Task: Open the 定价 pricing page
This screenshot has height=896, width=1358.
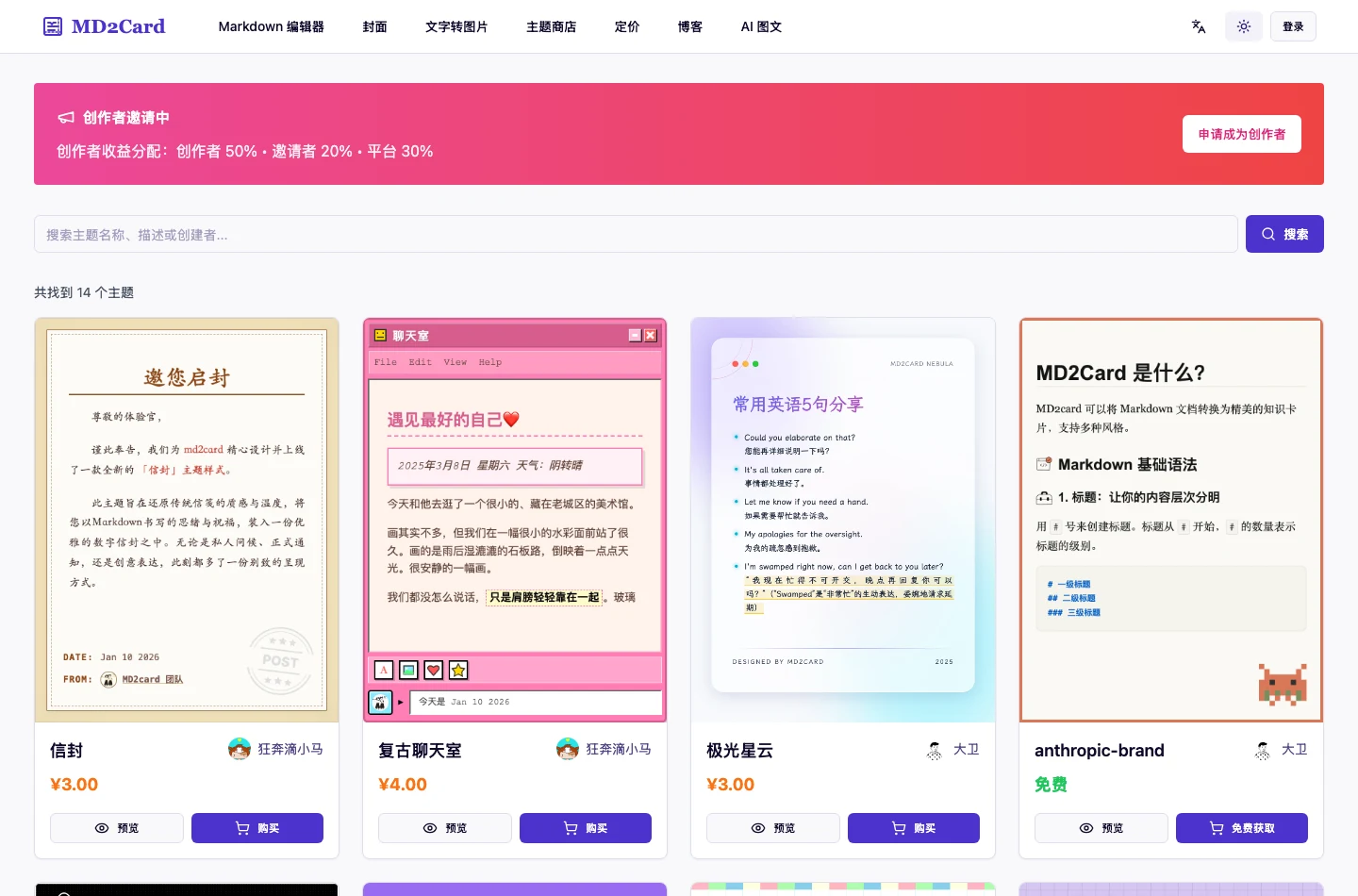Action: click(627, 26)
